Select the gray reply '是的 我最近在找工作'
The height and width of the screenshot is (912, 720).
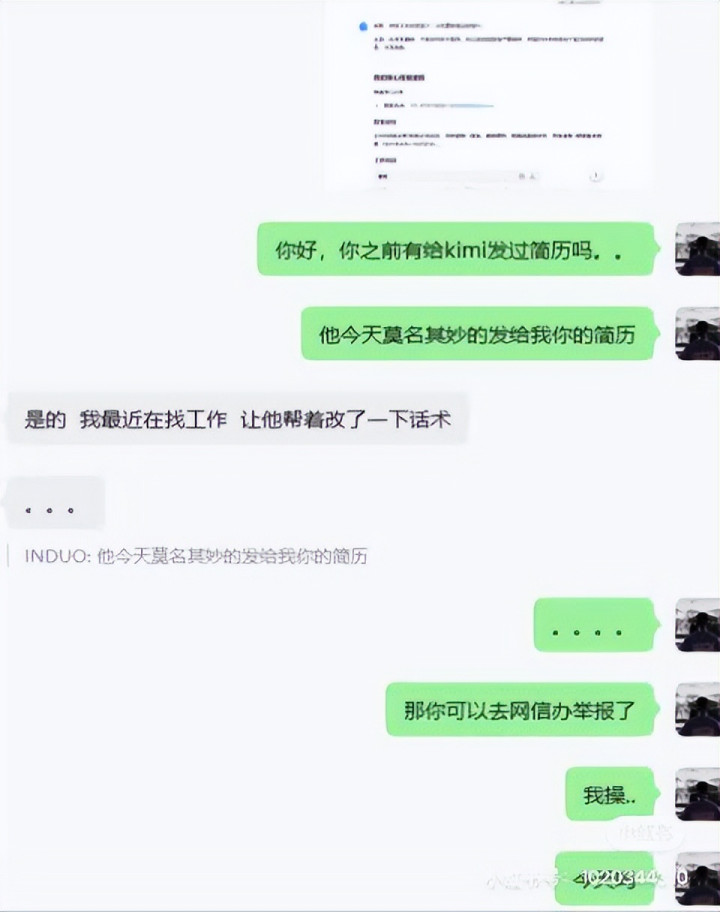[x=237, y=419]
